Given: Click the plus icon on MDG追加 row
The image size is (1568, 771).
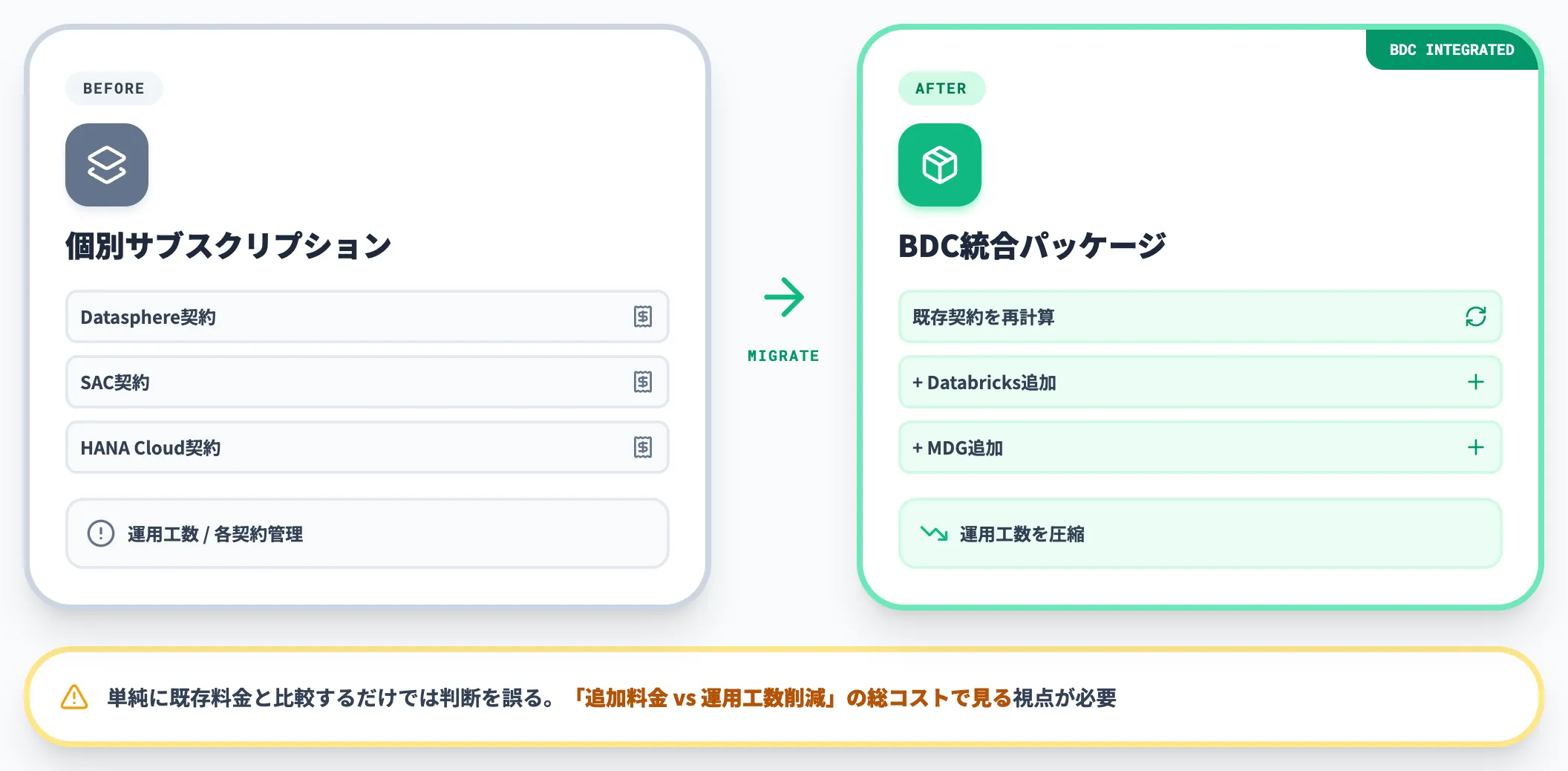Looking at the screenshot, I should pyautogui.click(x=1476, y=448).
